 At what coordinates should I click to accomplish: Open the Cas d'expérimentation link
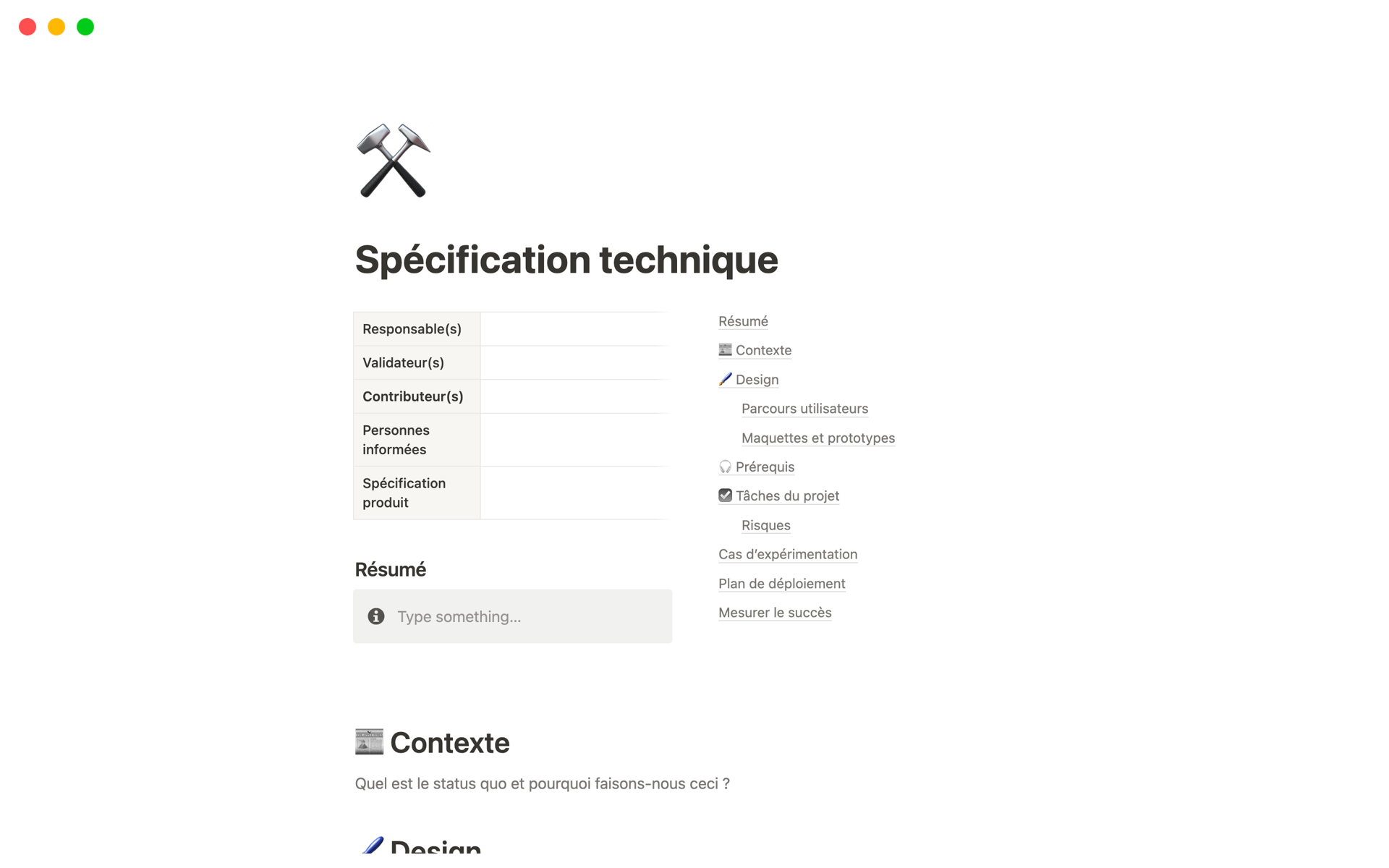coord(787,554)
